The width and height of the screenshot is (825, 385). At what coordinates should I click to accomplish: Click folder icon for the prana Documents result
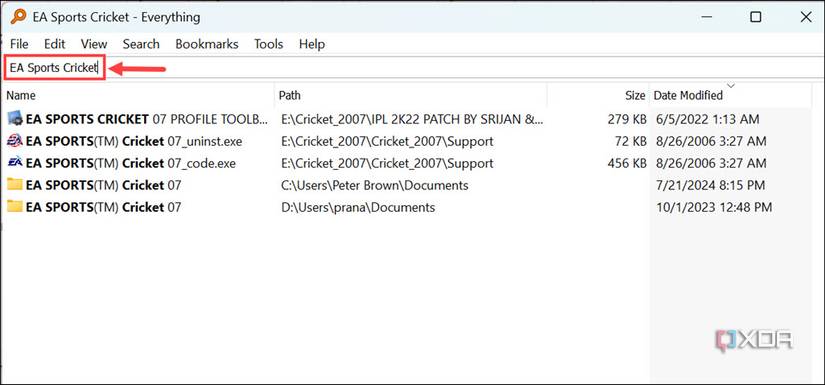pyautogui.click(x=15, y=207)
